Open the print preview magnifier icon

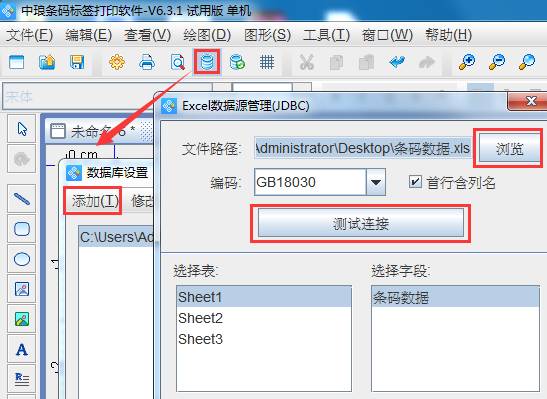177,62
